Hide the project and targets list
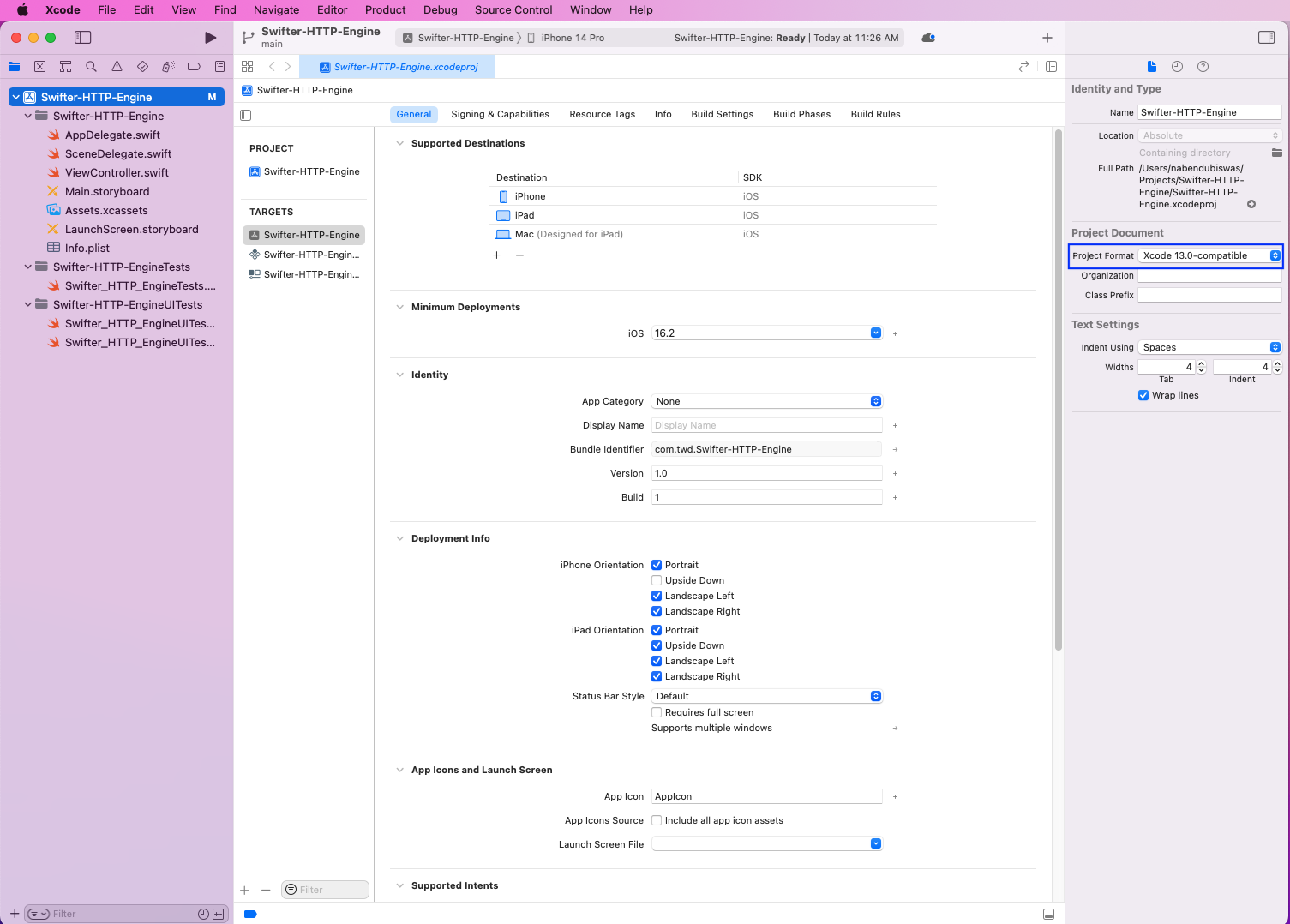This screenshot has width=1290, height=924. pyautogui.click(x=246, y=115)
